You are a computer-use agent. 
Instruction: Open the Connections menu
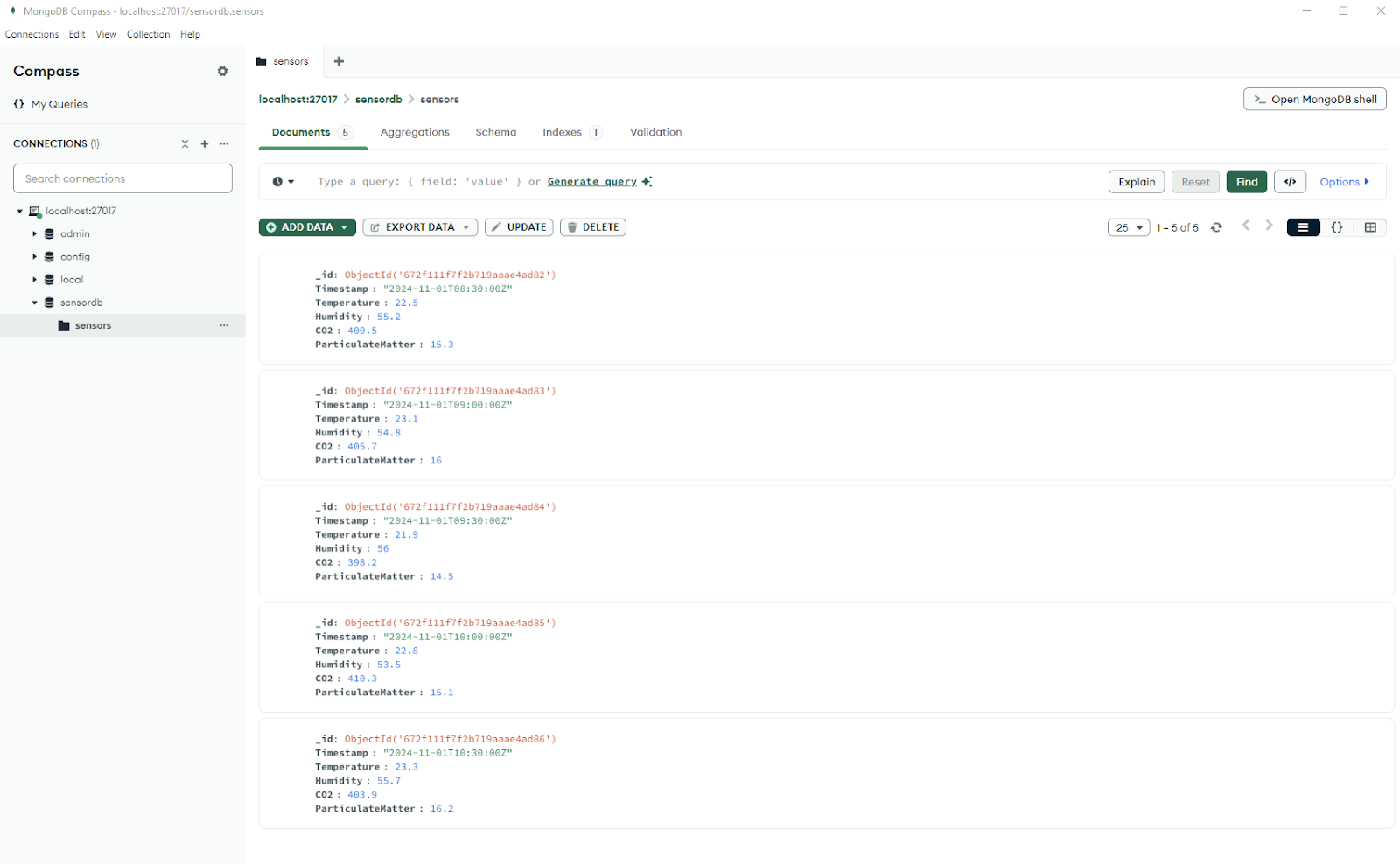click(31, 35)
